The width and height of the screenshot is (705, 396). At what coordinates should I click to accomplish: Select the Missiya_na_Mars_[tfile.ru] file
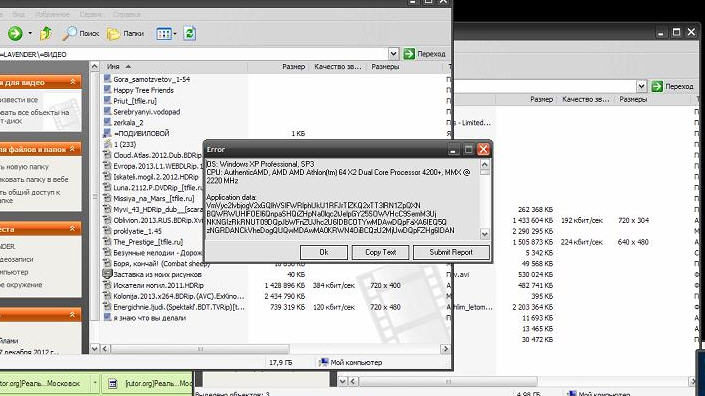pyautogui.click(x=149, y=198)
